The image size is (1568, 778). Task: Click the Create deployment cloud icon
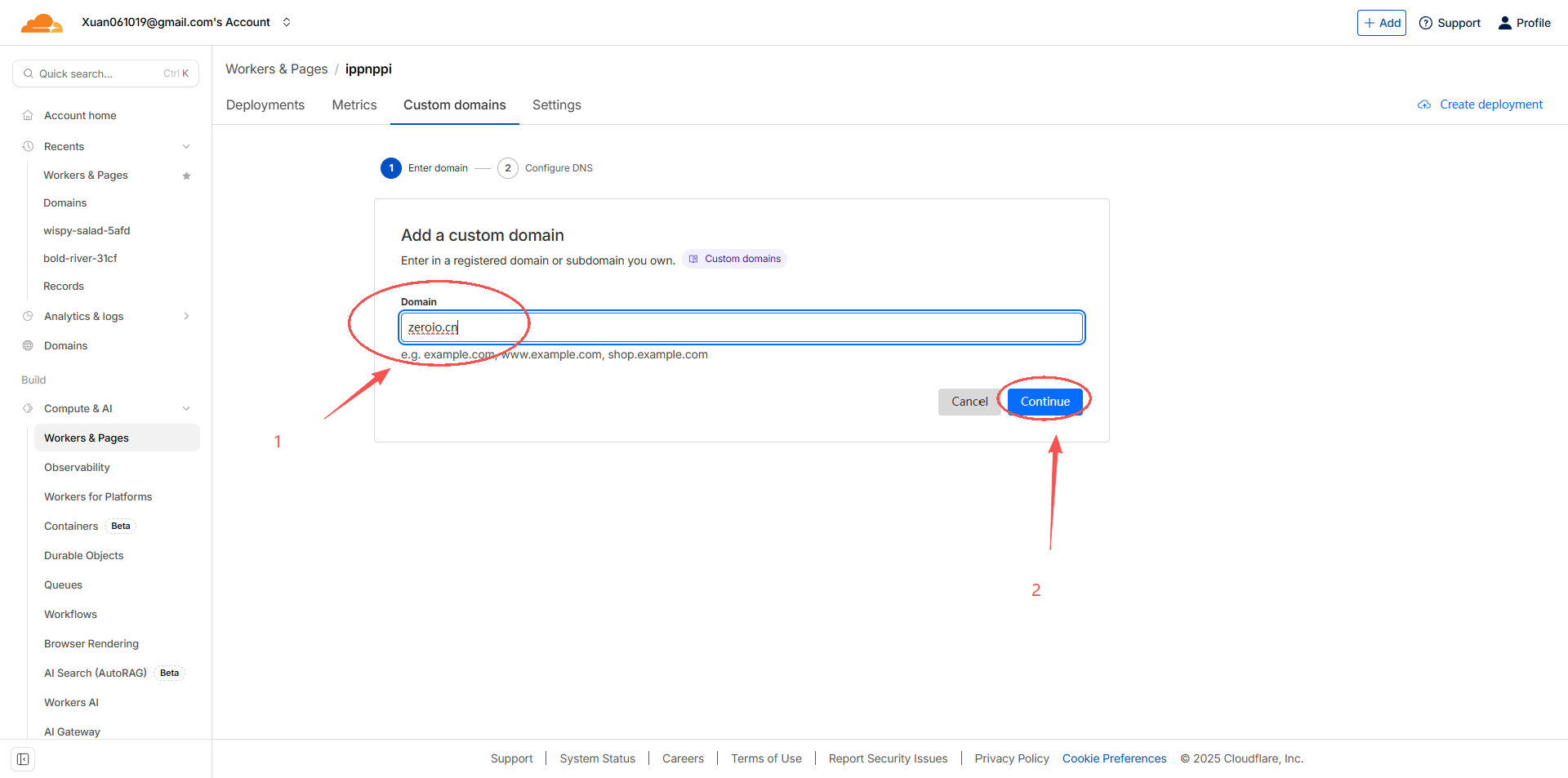click(1424, 104)
